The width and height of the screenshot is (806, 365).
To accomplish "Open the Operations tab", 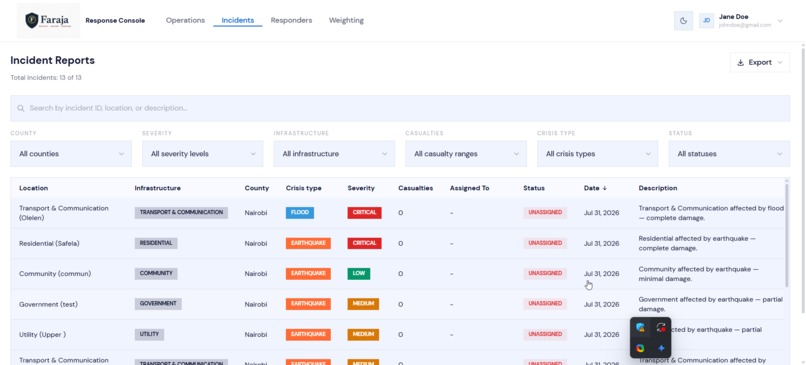I will pyautogui.click(x=185, y=21).
